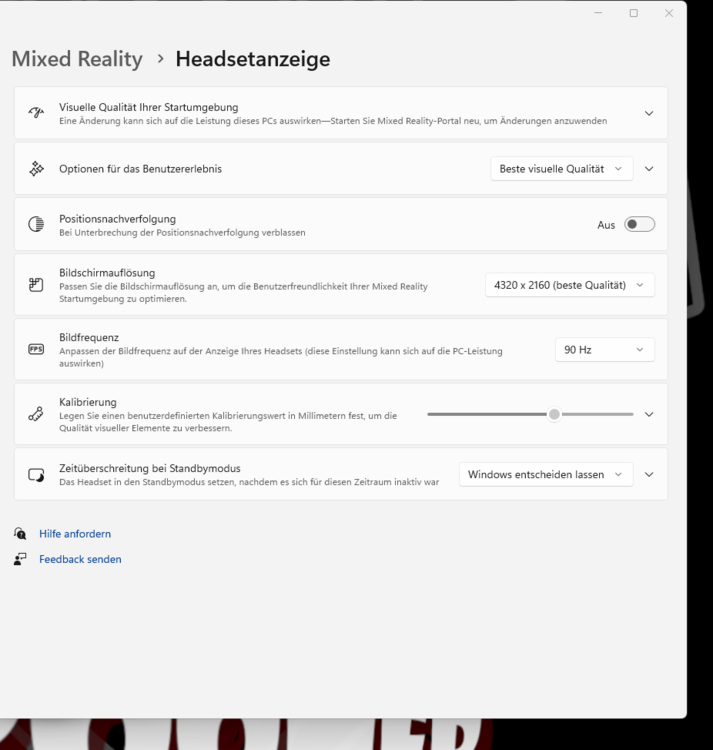Open the 4320 x 2160 resolution dropdown
The width and height of the screenshot is (713, 750).
pyautogui.click(x=570, y=285)
